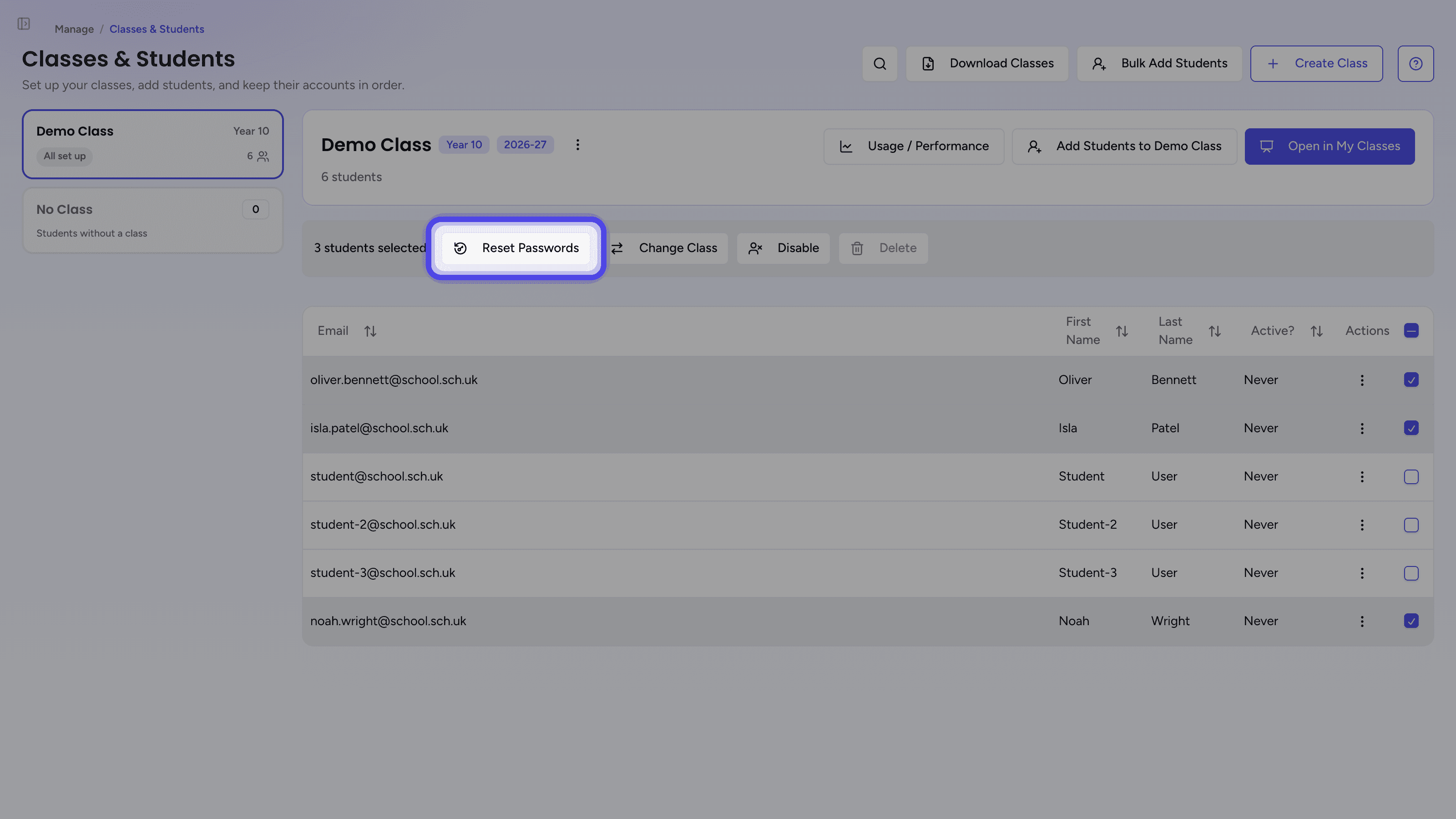Uncheck Oliver Bennett's row checkbox

point(1411,380)
